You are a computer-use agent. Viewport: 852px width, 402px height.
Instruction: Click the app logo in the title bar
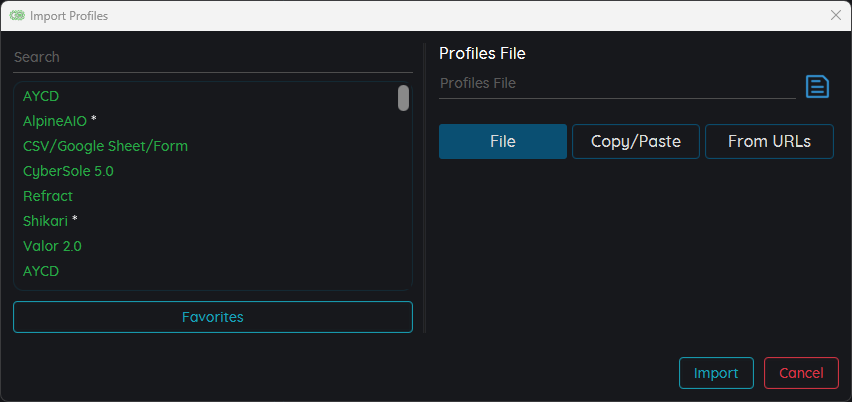coord(17,16)
